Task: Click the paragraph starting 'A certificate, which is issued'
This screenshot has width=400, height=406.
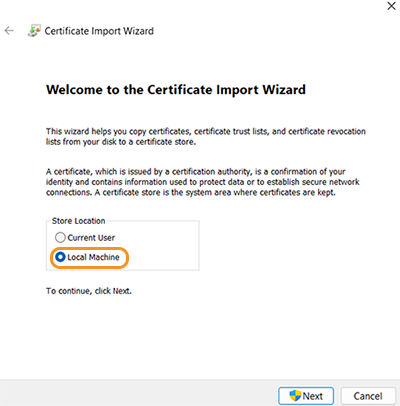Action: tap(203, 182)
